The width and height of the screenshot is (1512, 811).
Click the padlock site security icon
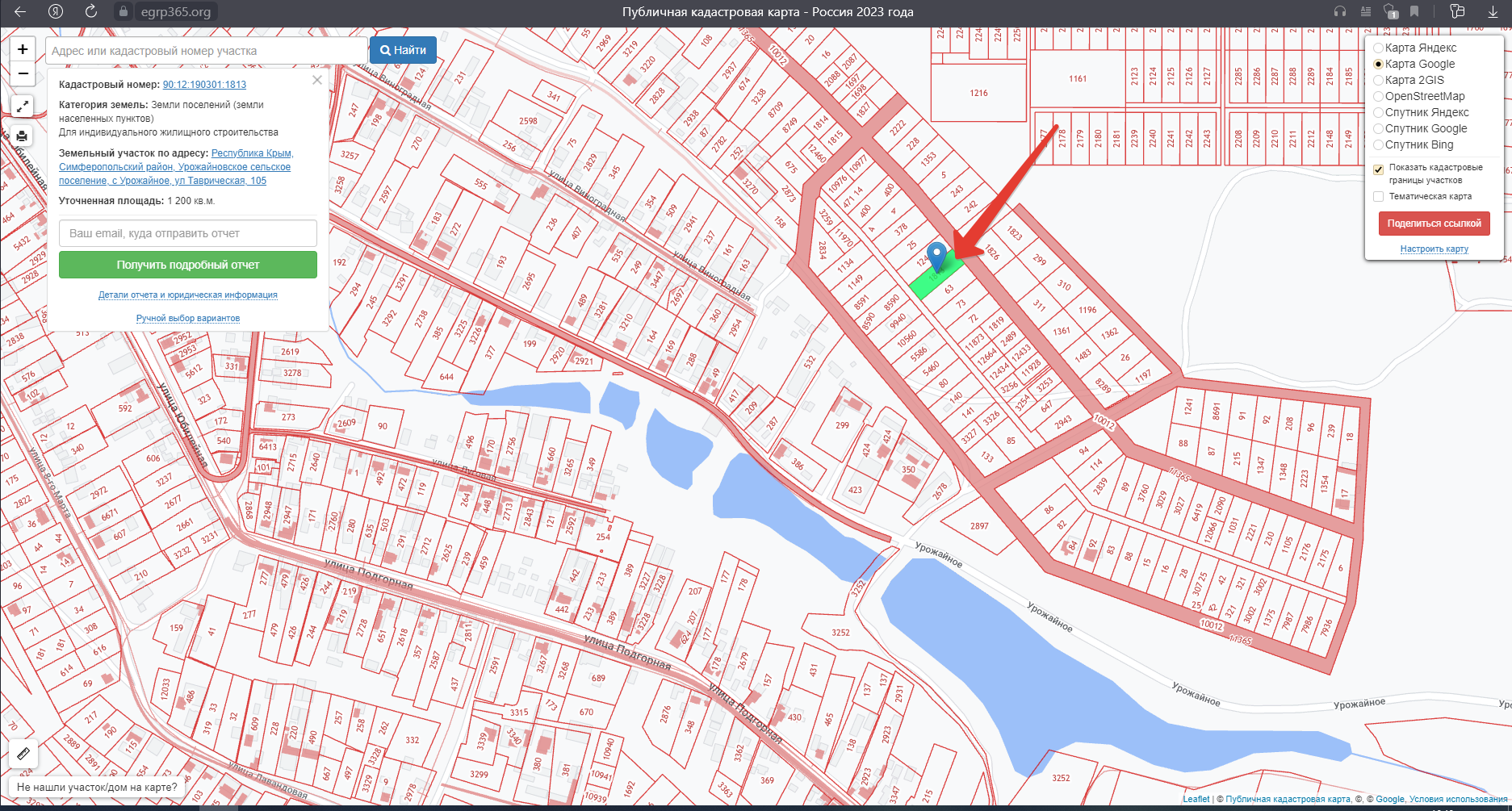coord(123,12)
